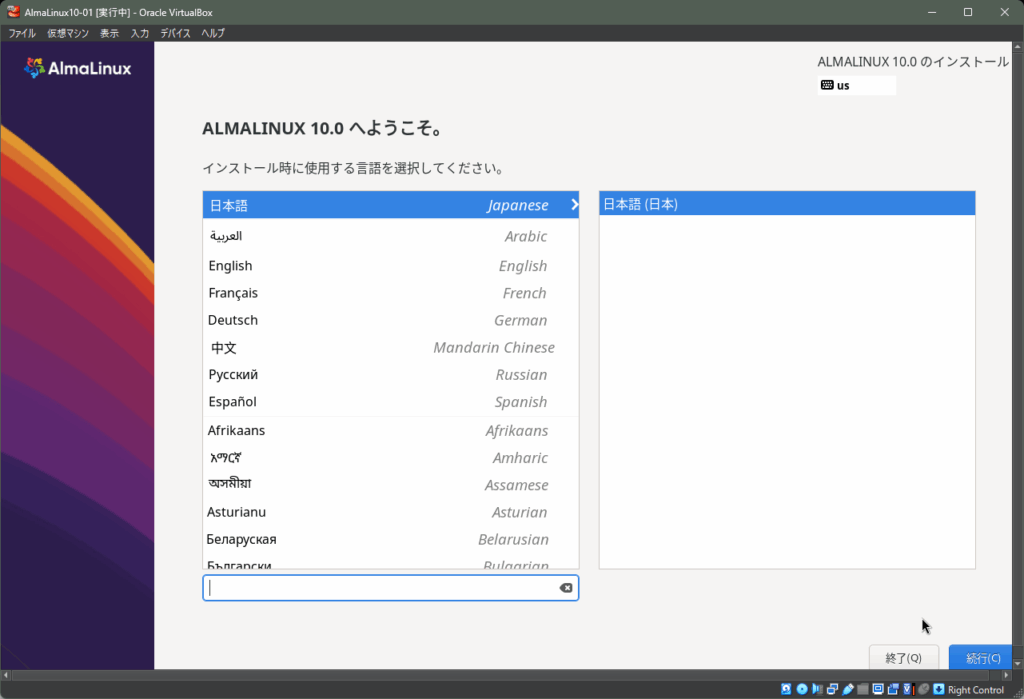The image size is (1024, 699).
Task: Choose English in the language list
Action: (x=391, y=266)
